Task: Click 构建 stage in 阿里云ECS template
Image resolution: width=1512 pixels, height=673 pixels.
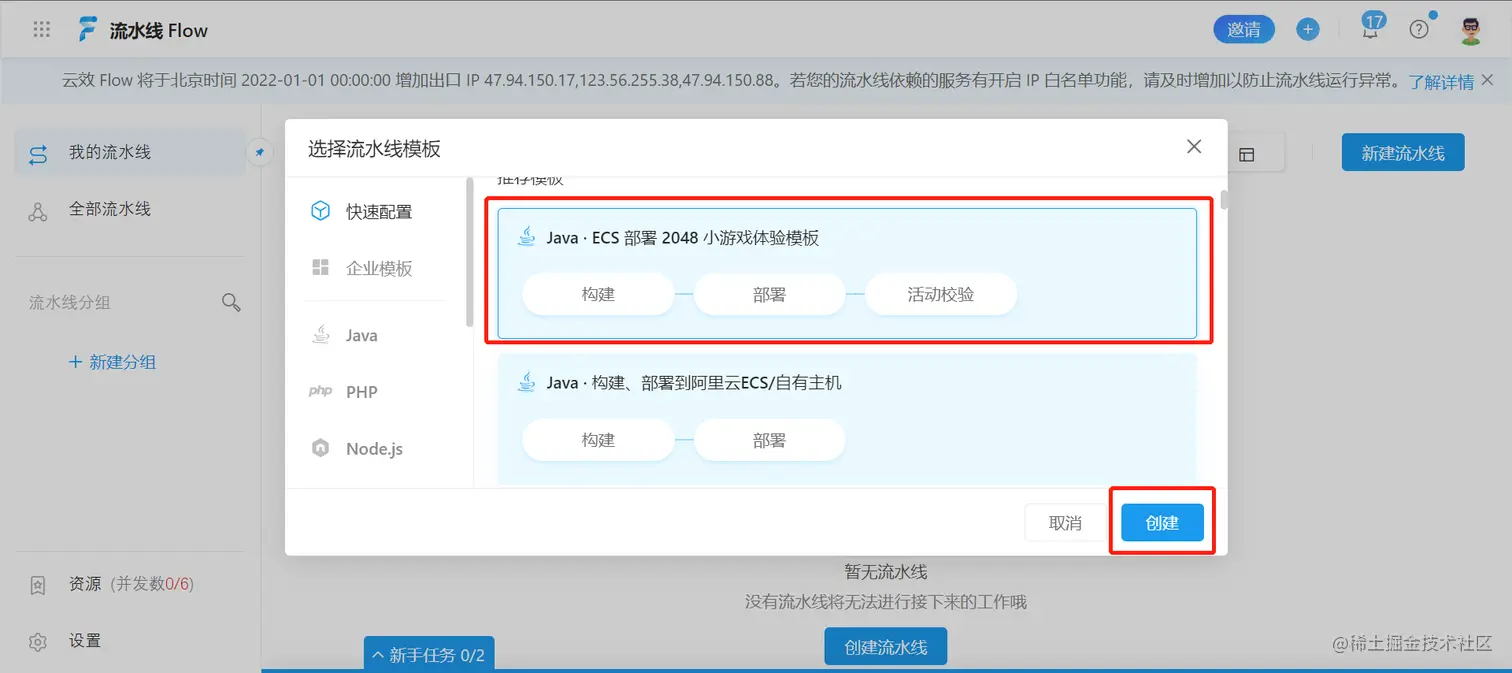Action: tap(598, 440)
